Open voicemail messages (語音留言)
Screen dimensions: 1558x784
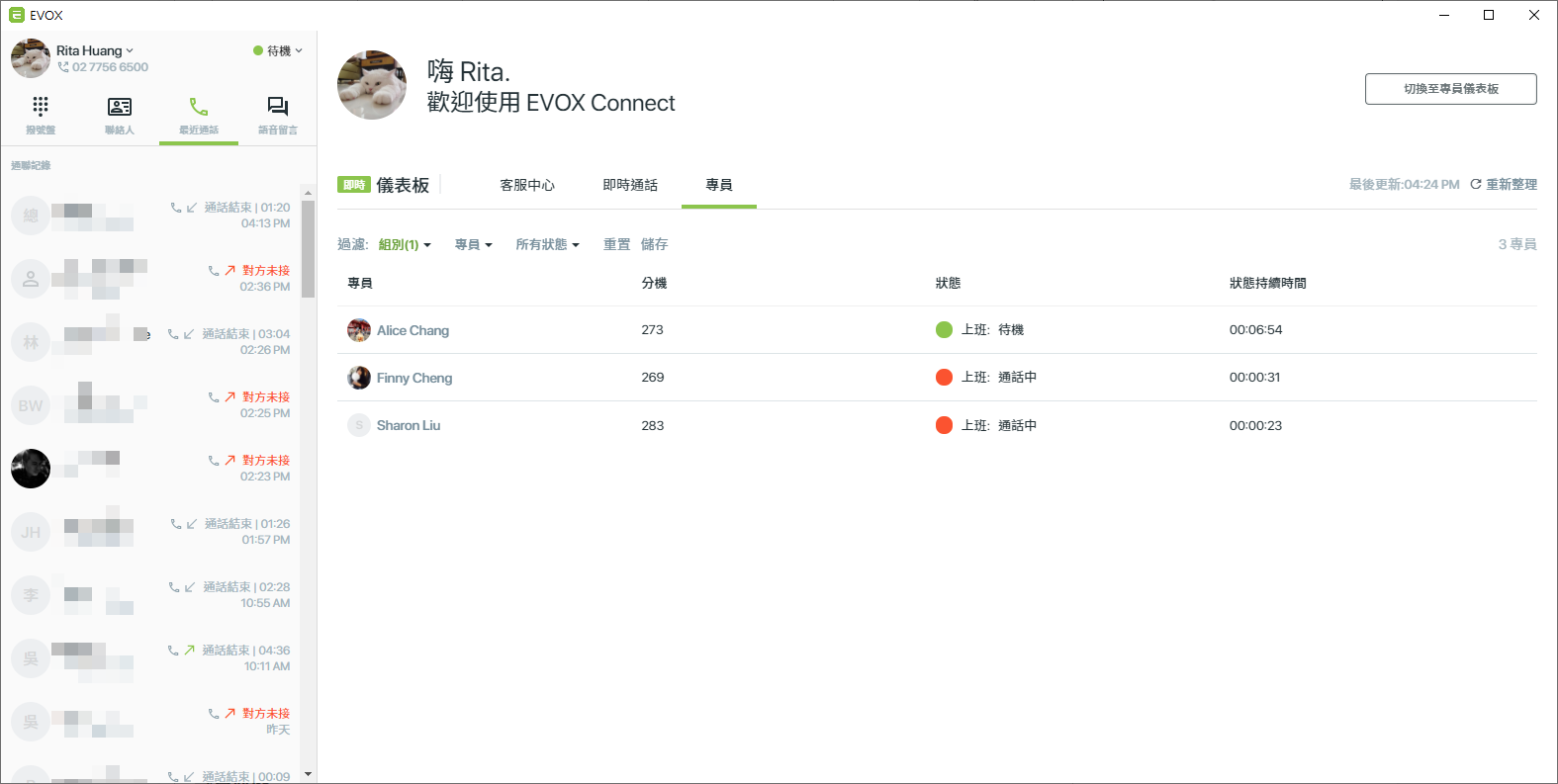[x=278, y=116]
